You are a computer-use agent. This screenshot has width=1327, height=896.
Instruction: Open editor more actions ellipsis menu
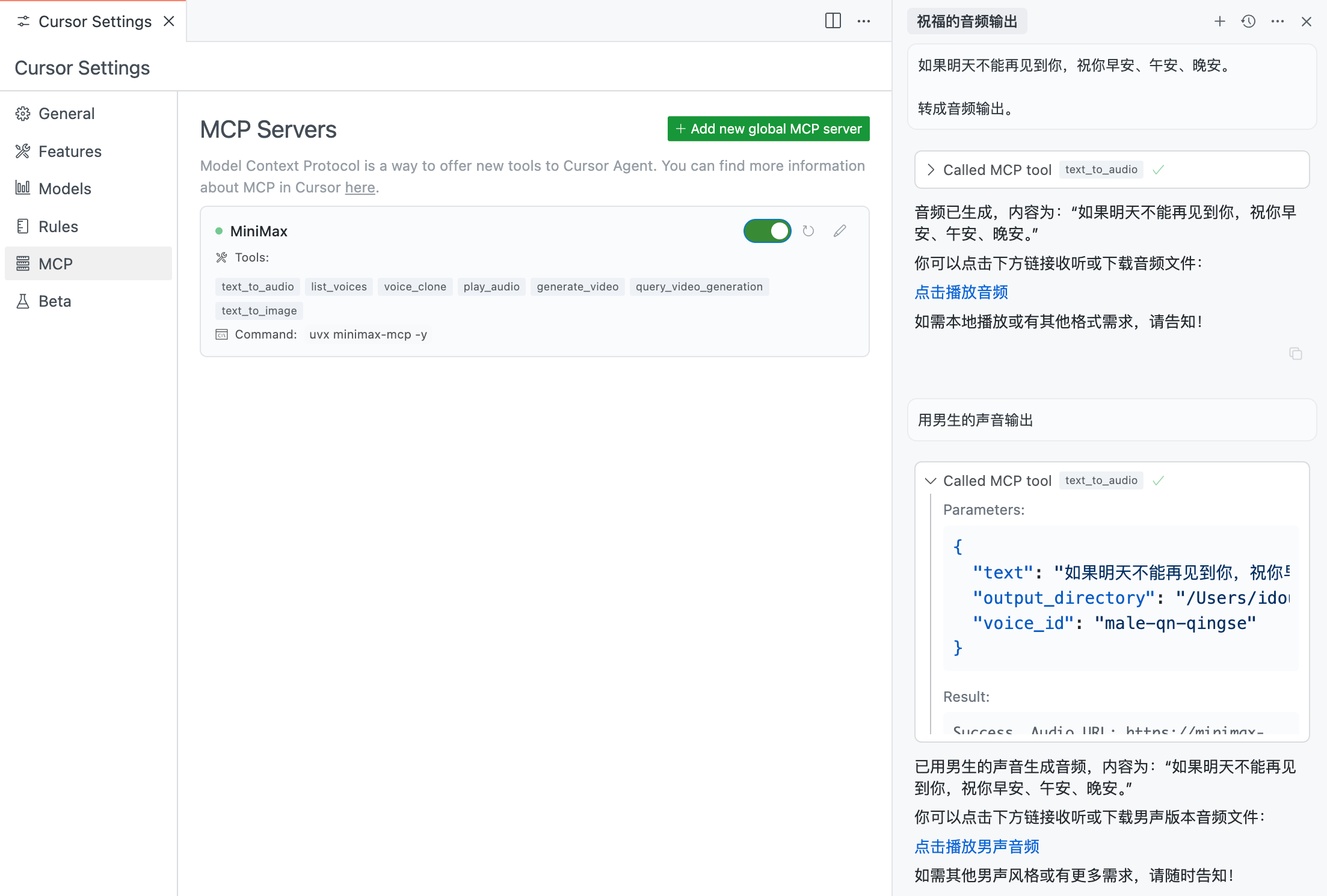click(x=864, y=21)
